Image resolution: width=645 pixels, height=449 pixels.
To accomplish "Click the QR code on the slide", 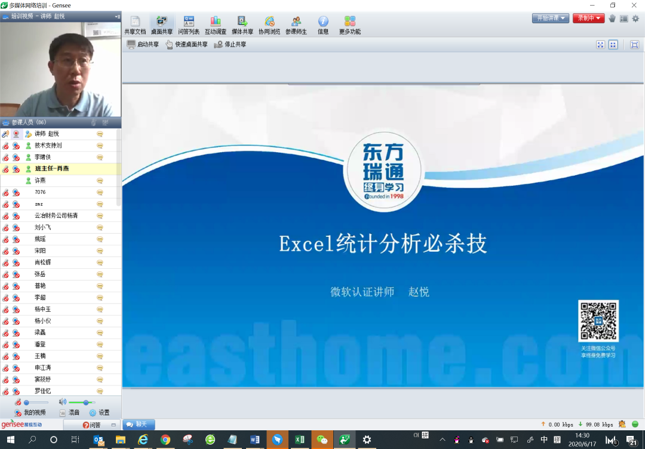I will tap(598, 321).
